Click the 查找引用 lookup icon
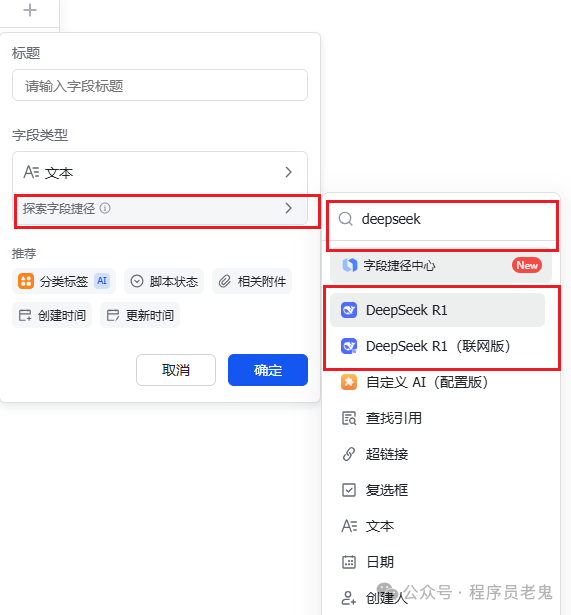571x615 pixels. coord(349,418)
